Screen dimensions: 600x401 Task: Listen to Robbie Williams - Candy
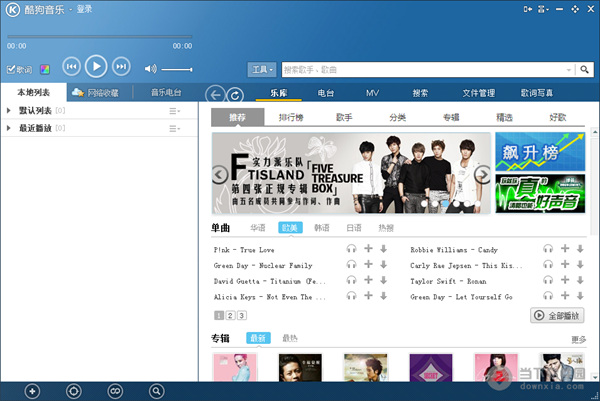click(548, 249)
